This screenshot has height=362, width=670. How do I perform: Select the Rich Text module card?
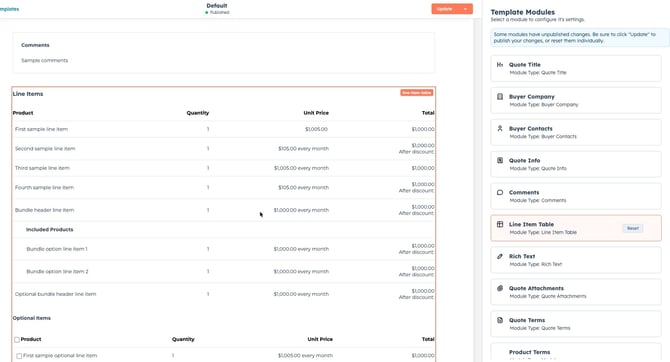click(x=576, y=260)
